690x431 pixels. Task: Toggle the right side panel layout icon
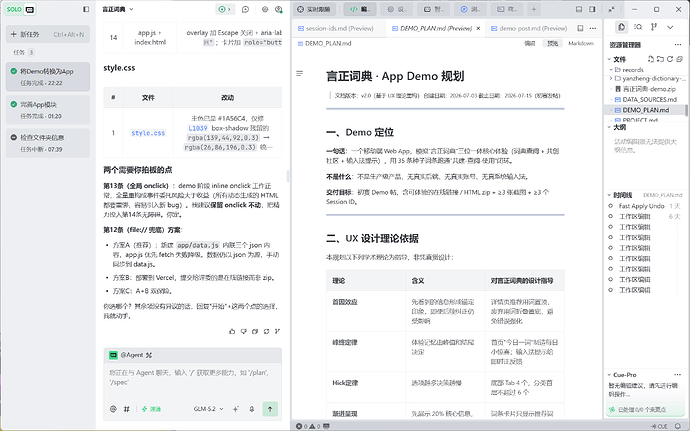tap(592, 9)
